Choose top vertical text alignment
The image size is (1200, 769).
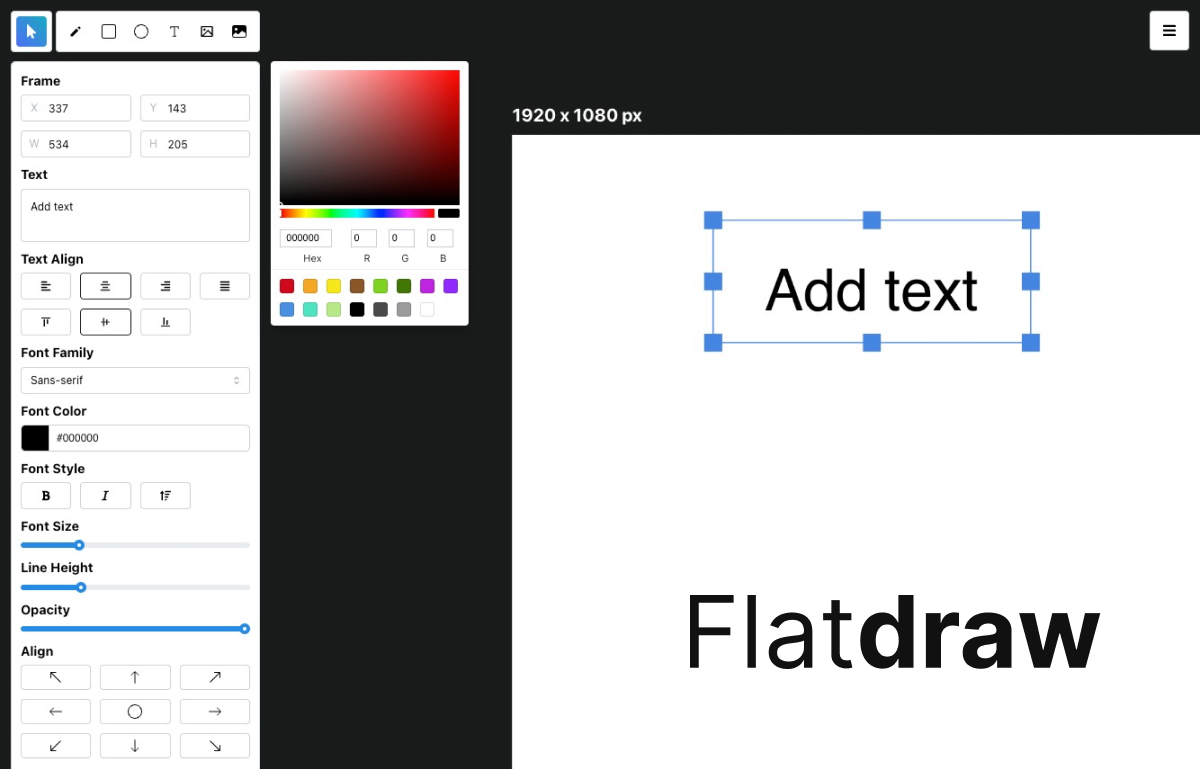pyautogui.click(x=45, y=321)
